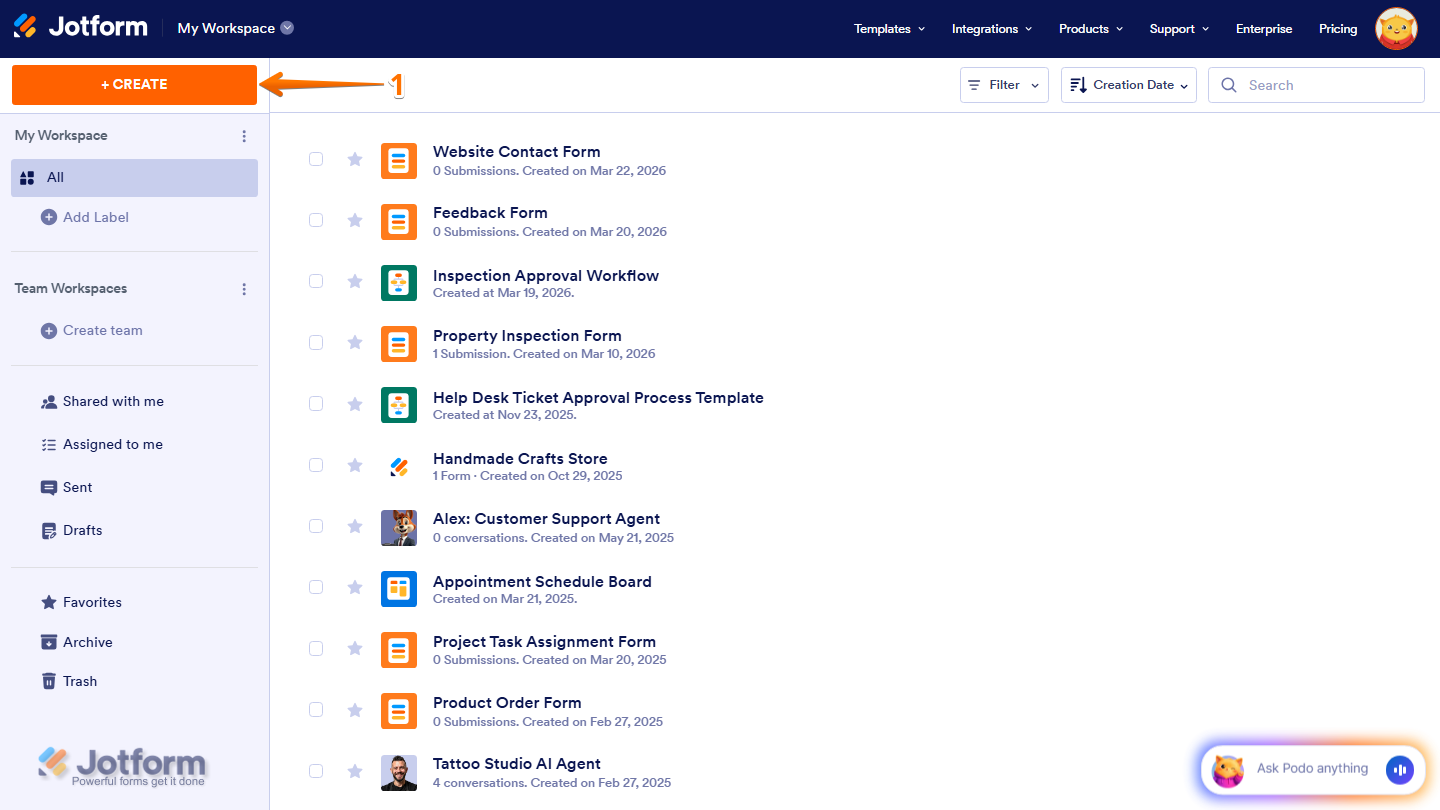Open the Assigned to me sidebar icon
The image size is (1440, 810).
tap(48, 444)
